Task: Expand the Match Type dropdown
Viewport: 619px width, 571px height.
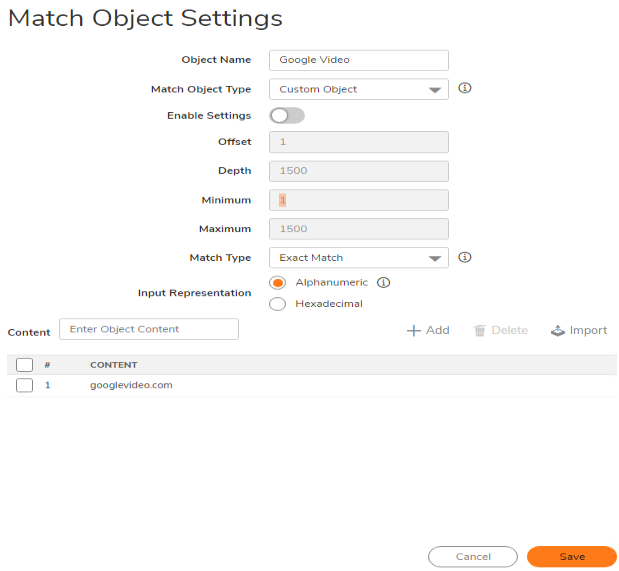Action: pos(358,258)
